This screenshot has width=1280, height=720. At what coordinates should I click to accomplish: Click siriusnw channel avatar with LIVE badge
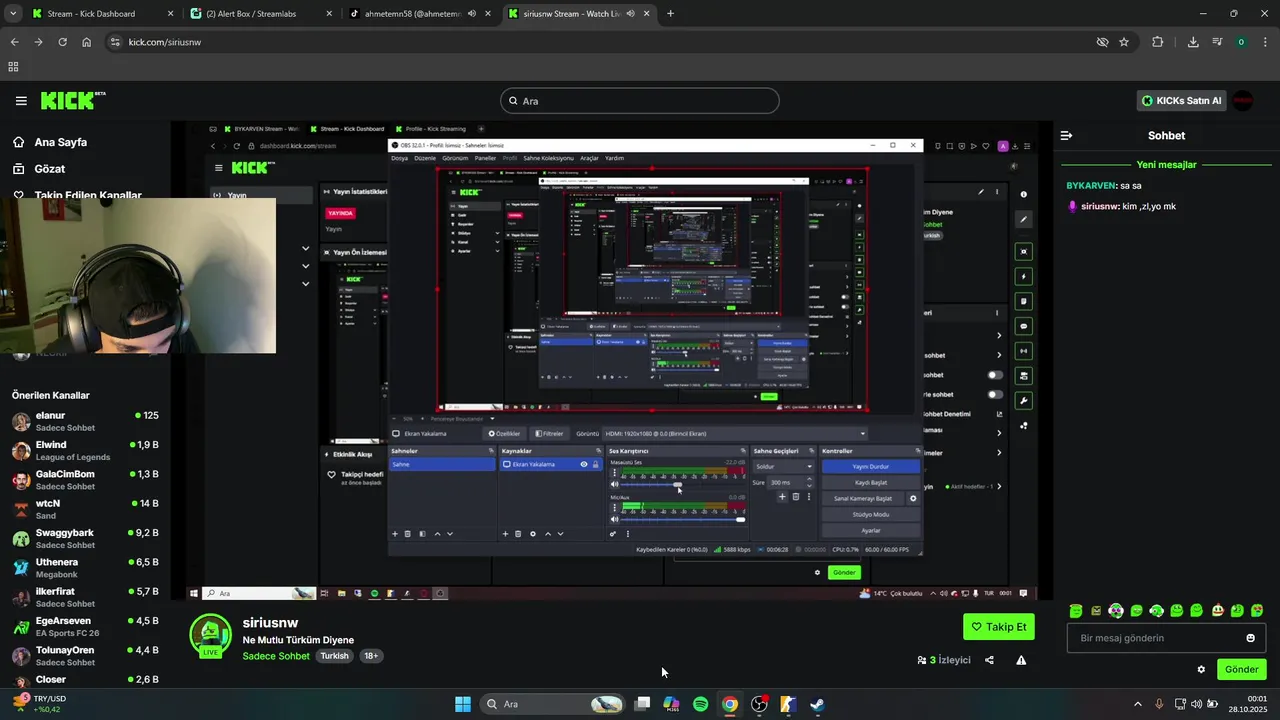[x=210, y=636]
